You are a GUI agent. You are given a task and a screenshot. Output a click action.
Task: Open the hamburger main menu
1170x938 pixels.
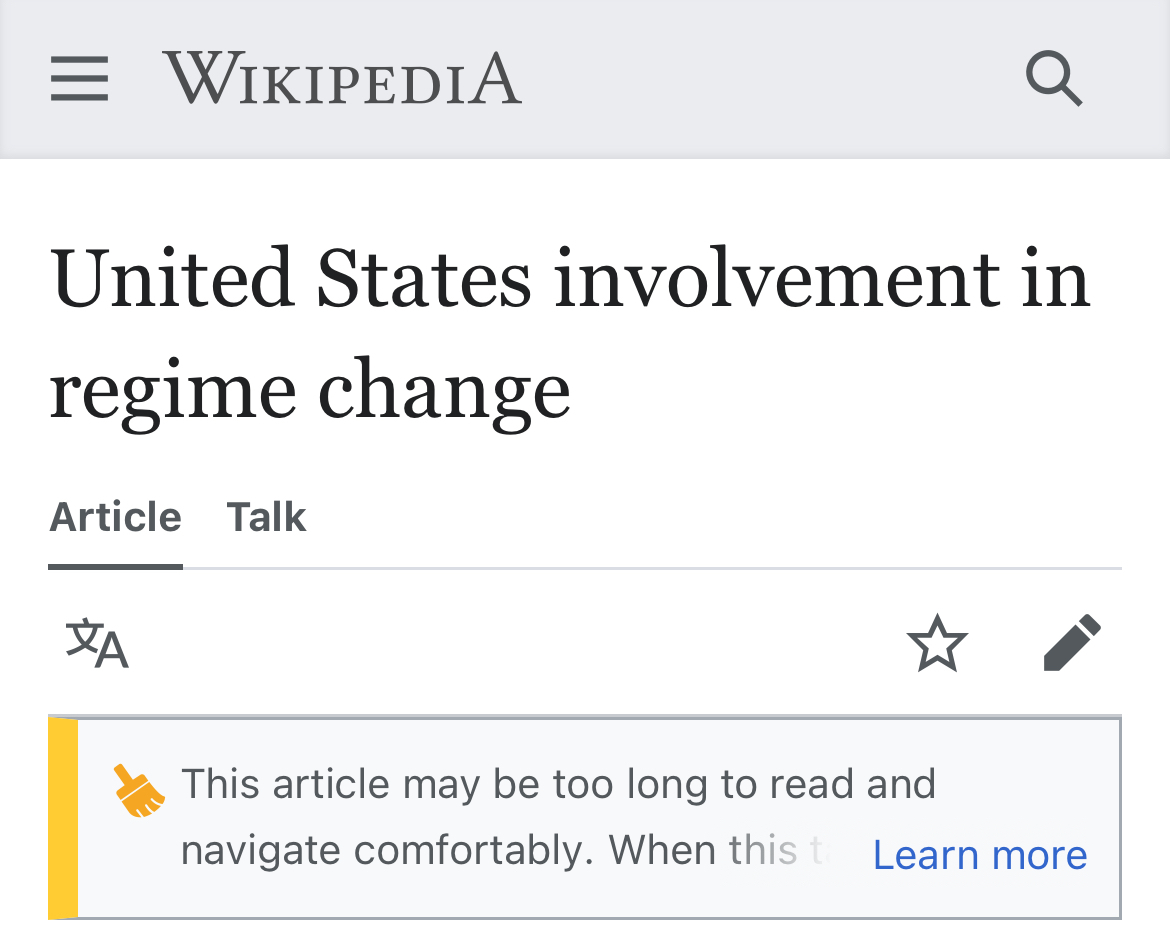[79, 78]
